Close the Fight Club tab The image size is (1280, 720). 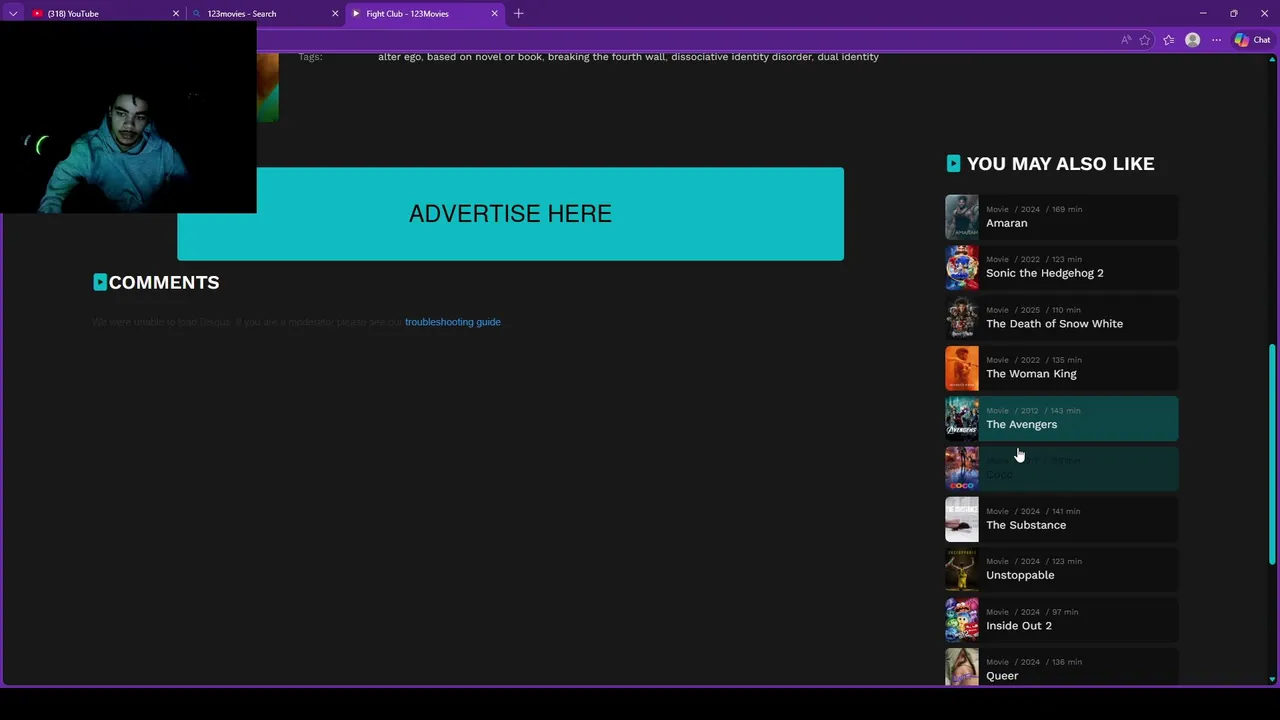point(494,13)
